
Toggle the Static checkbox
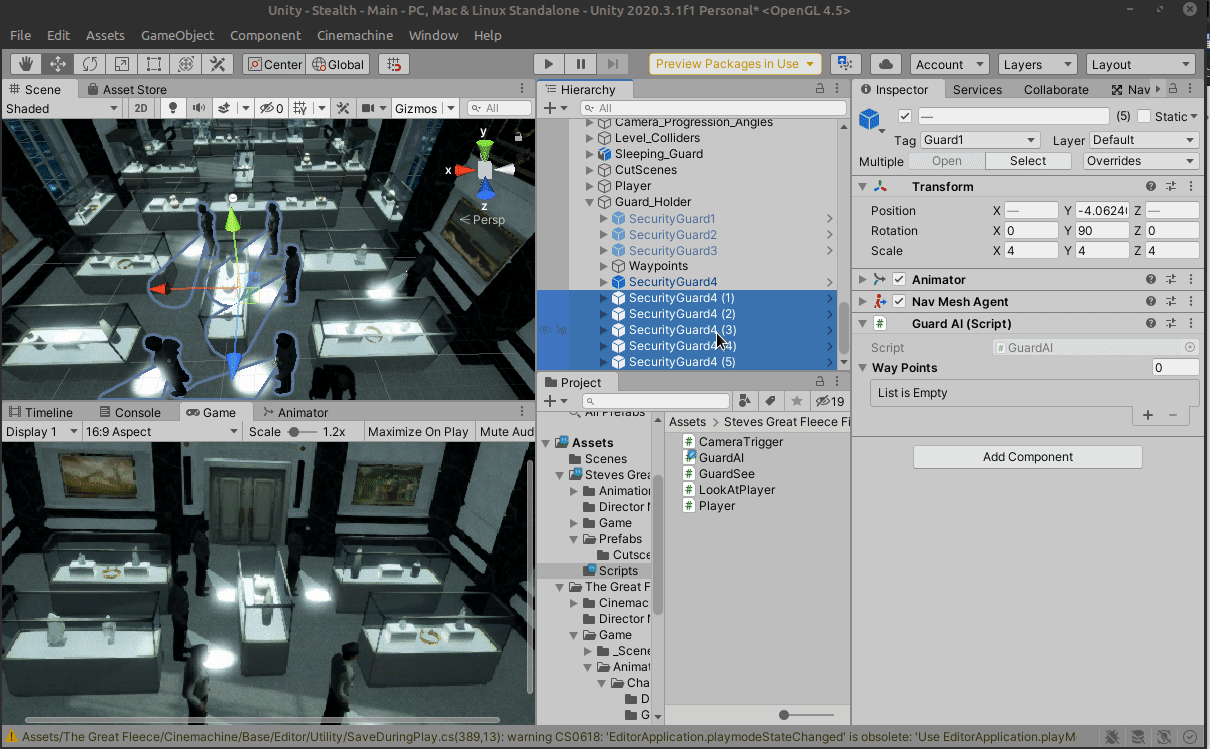(1144, 116)
